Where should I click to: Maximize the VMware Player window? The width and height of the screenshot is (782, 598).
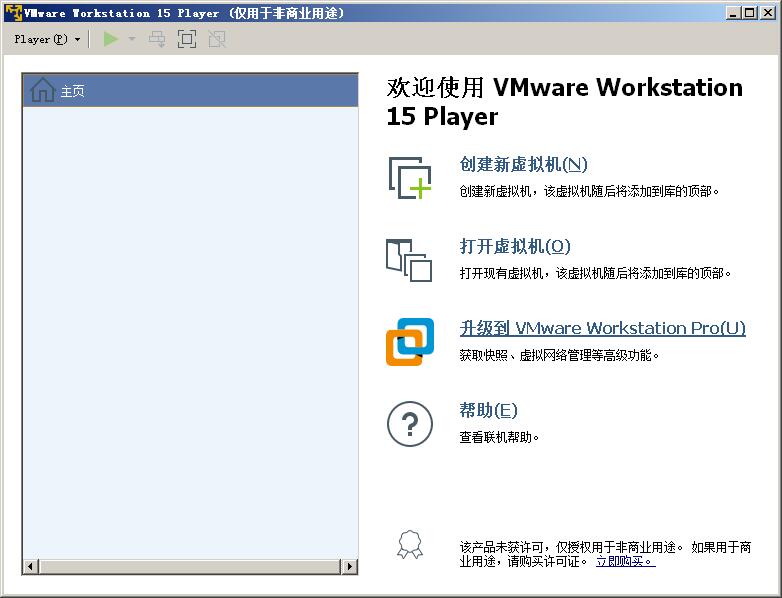[750, 13]
